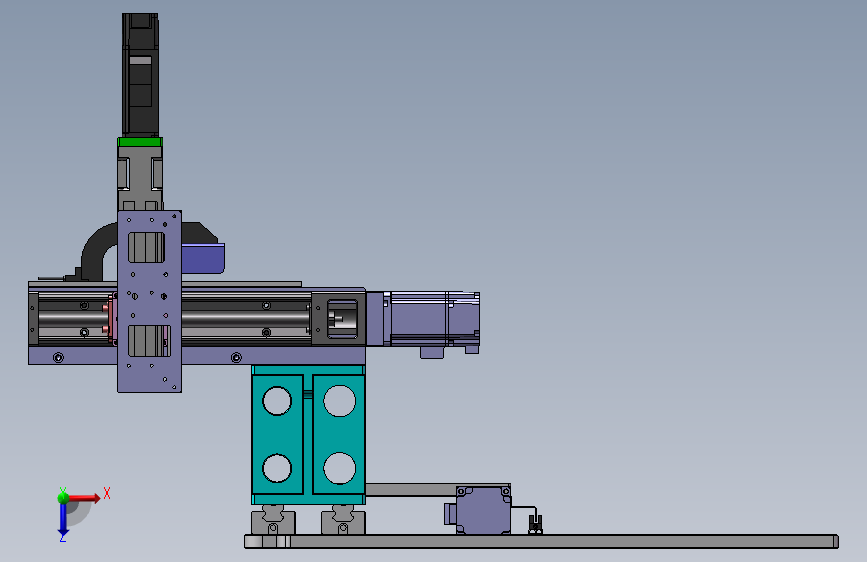The width and height of the screenshot is (867, 562).
Task: Select the left teal support block
Action: point(277,434)
